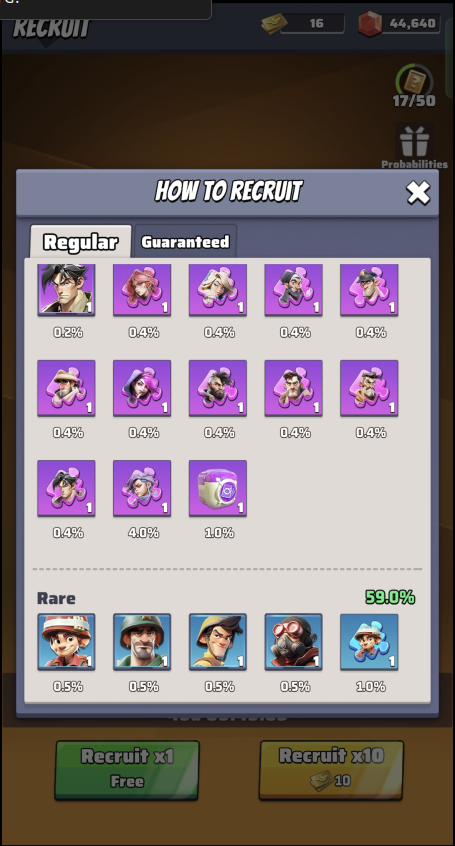
Task: Select the red cap boy rare hero
Action: [x=66, y=642]
